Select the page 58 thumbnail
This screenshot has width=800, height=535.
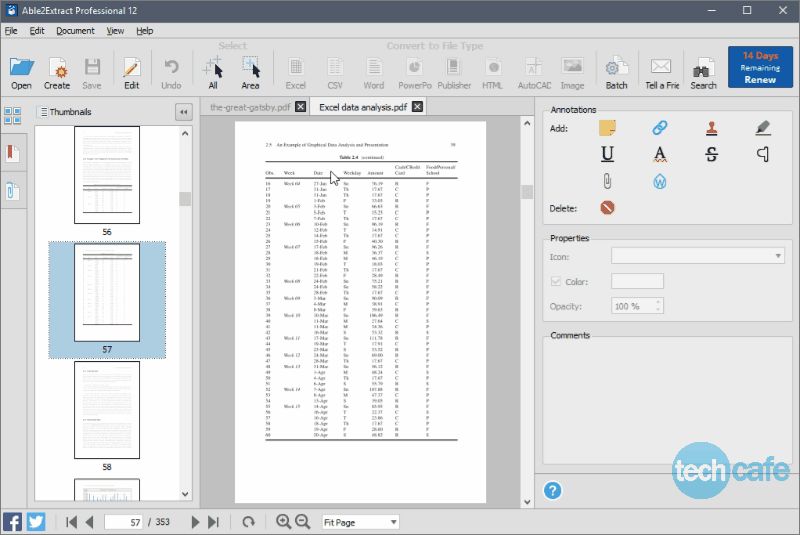click(107, 410)
